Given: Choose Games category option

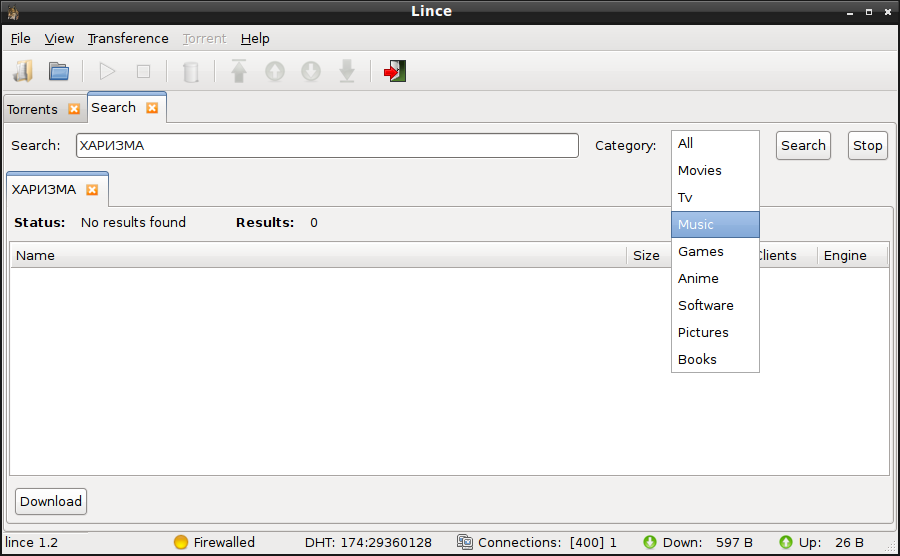Looking at the screenshot, I should click(x=715, y=251).
